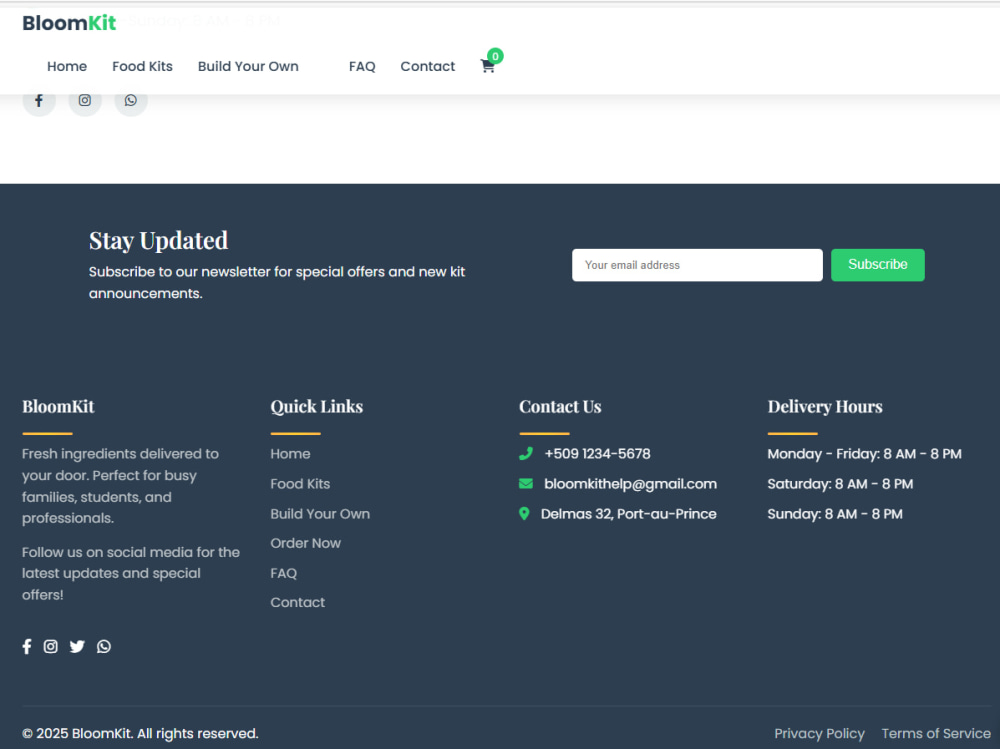Open FAQ under Quick Links
The height and width of the screenshot is (749, 1000).
[284, 573]
